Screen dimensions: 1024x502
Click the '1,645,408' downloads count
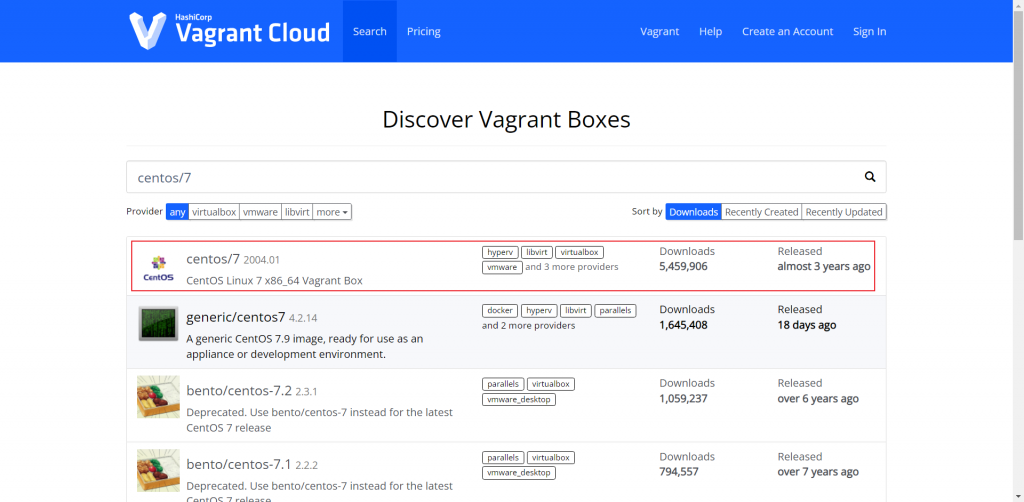[683, 325]
